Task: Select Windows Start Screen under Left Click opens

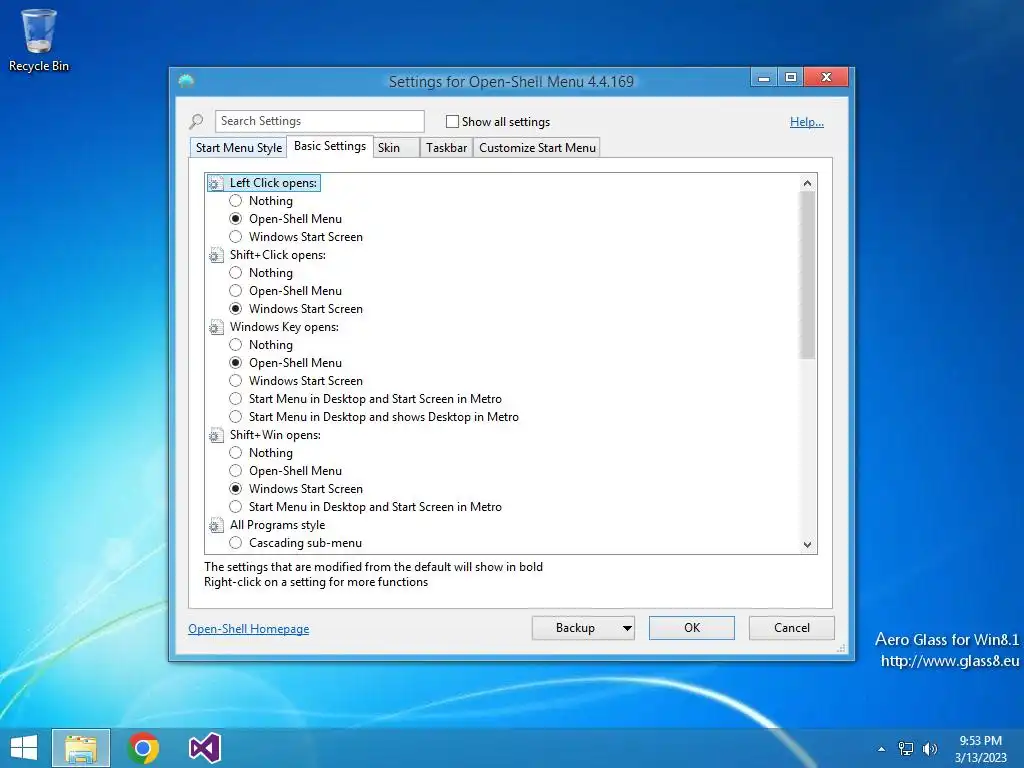Action: pyautogui.click(x=236, y=237)
